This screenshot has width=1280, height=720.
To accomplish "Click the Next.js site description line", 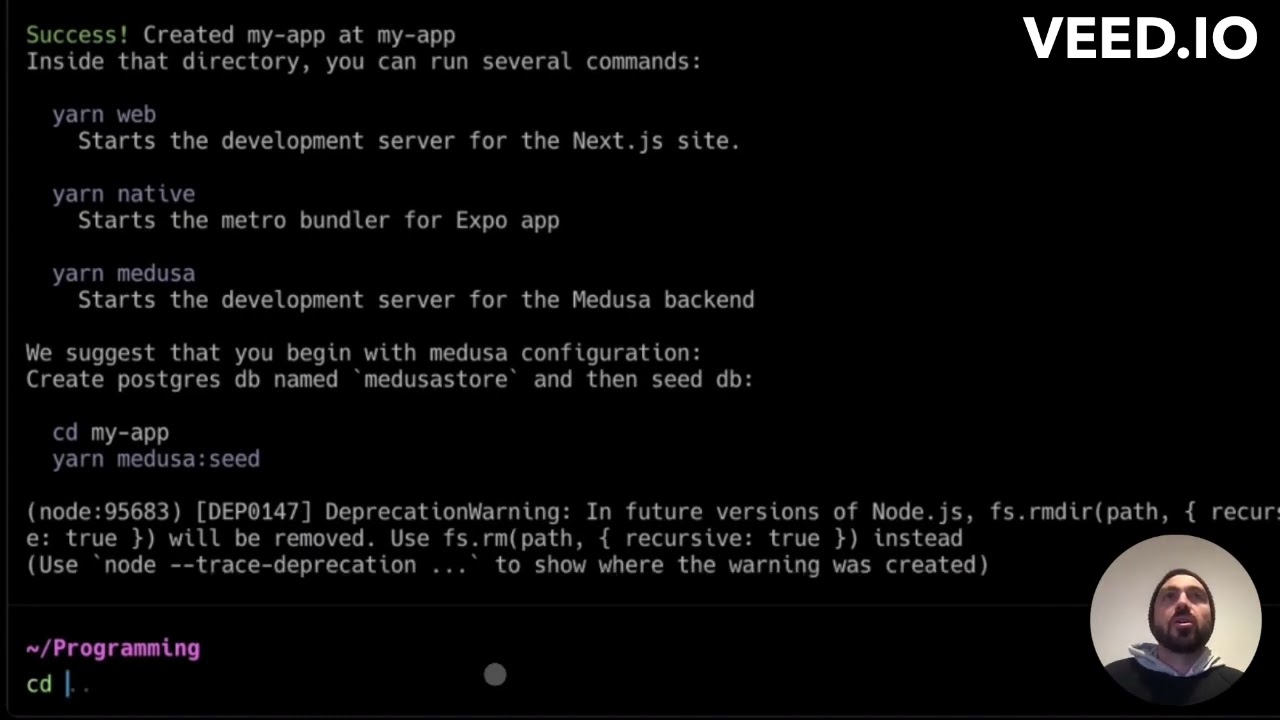I will (408, 141).
